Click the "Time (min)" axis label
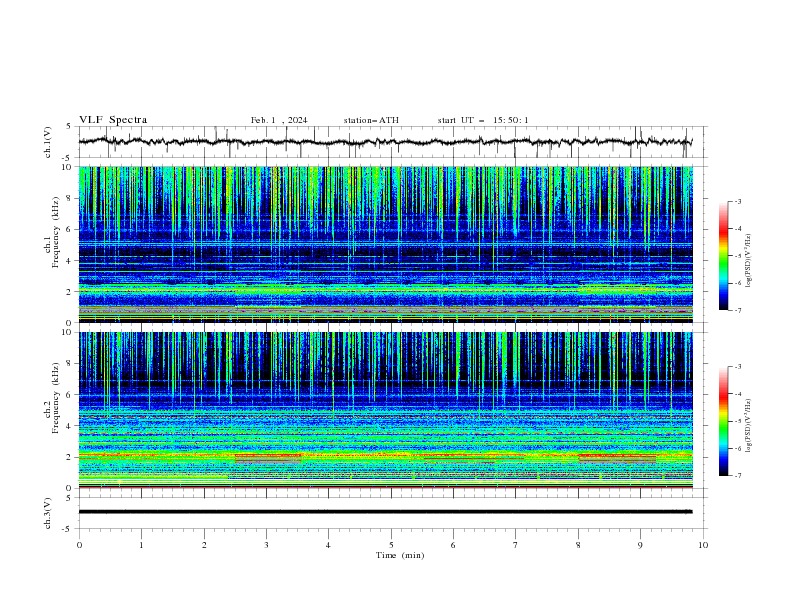The width and height of the screenshot is (792, 612). [400, 555]
